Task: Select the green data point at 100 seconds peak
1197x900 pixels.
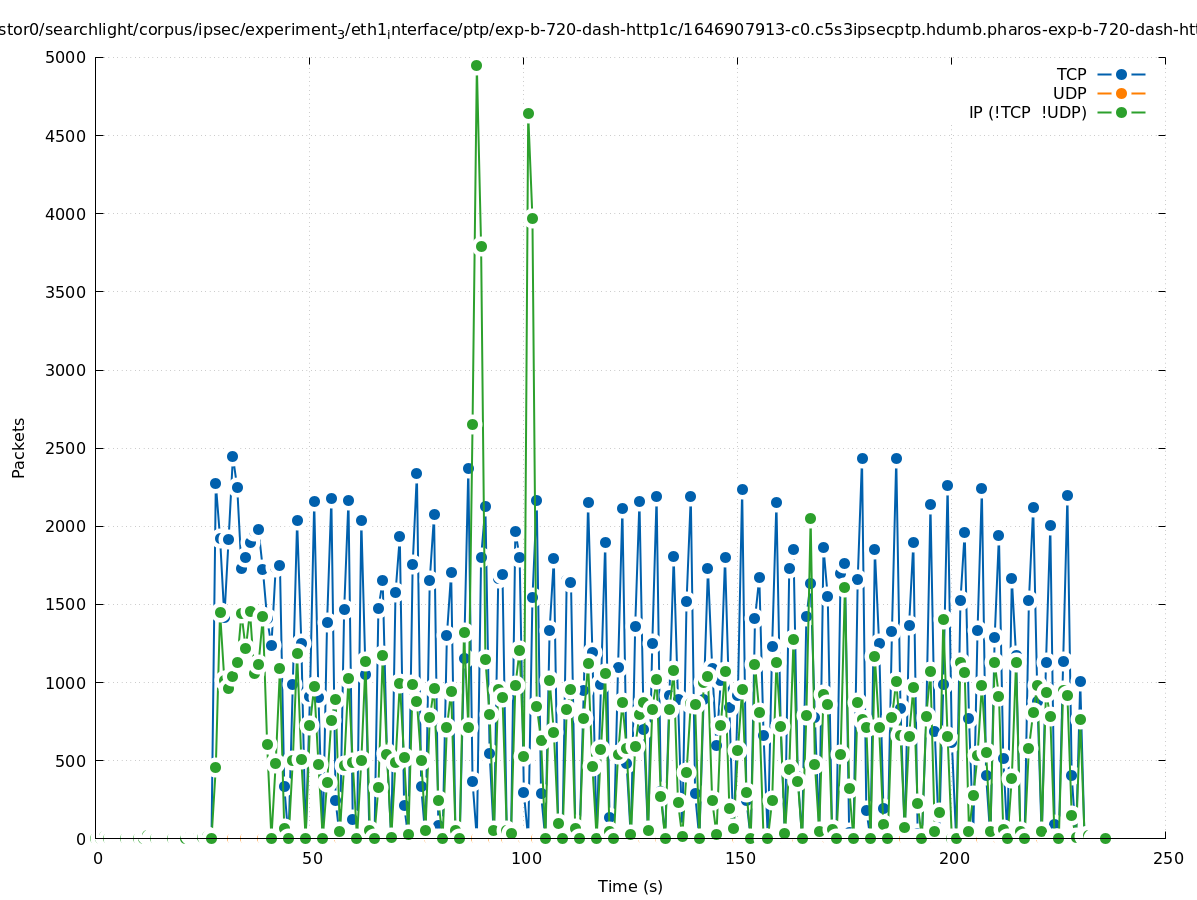Action: click(x=528, y=114)
